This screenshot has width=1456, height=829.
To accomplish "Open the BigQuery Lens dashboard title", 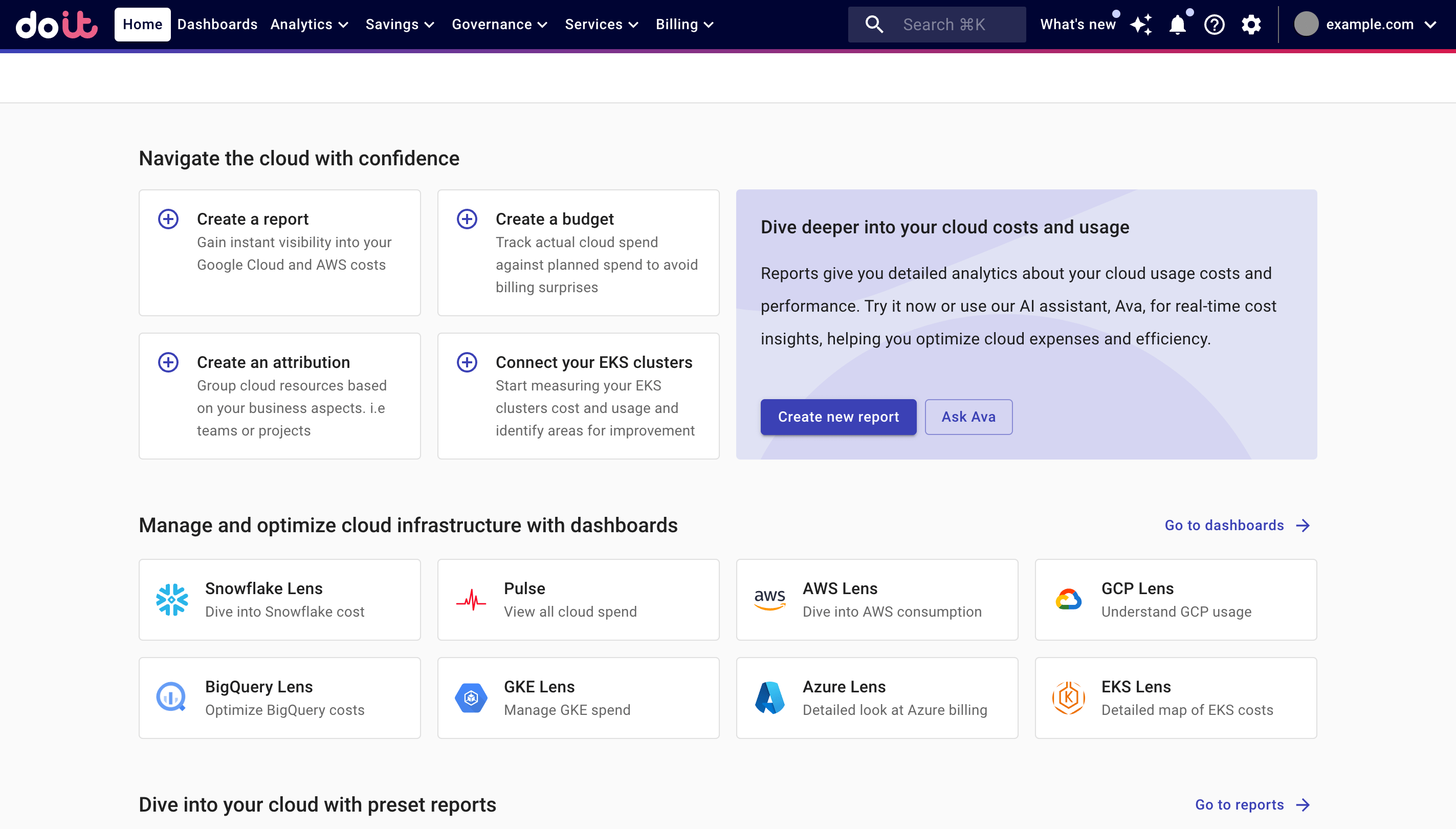I will [x=259, y=687].
